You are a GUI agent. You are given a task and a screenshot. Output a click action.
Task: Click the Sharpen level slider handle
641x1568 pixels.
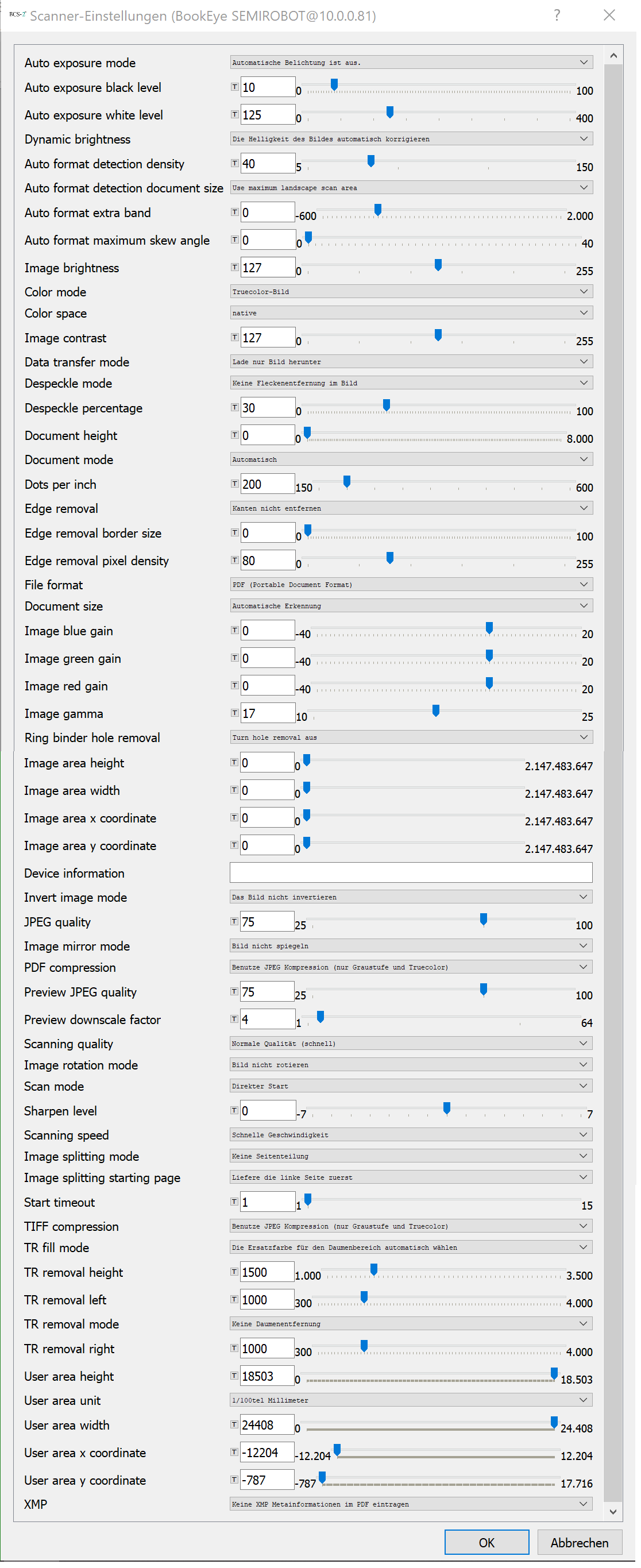pyautogui.click(x=446, y=1108)
